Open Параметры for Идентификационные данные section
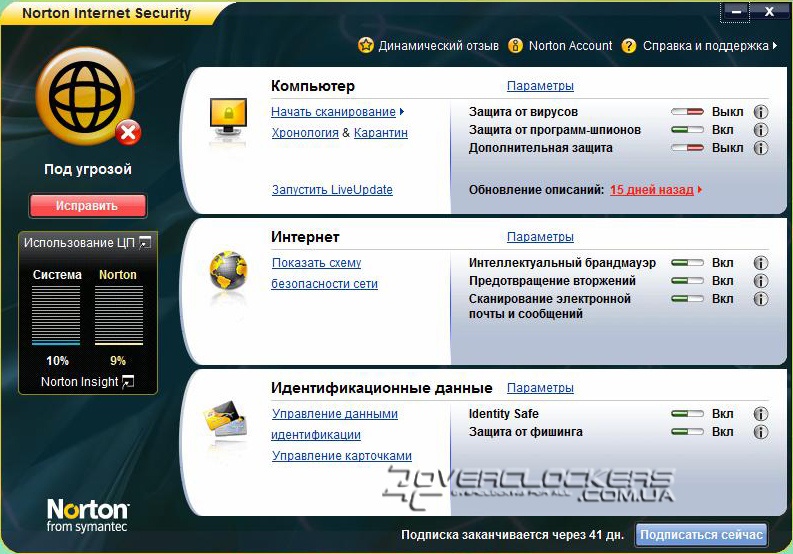Image resolution: width=793 pixels, height=554 pixels. point(540,388)
